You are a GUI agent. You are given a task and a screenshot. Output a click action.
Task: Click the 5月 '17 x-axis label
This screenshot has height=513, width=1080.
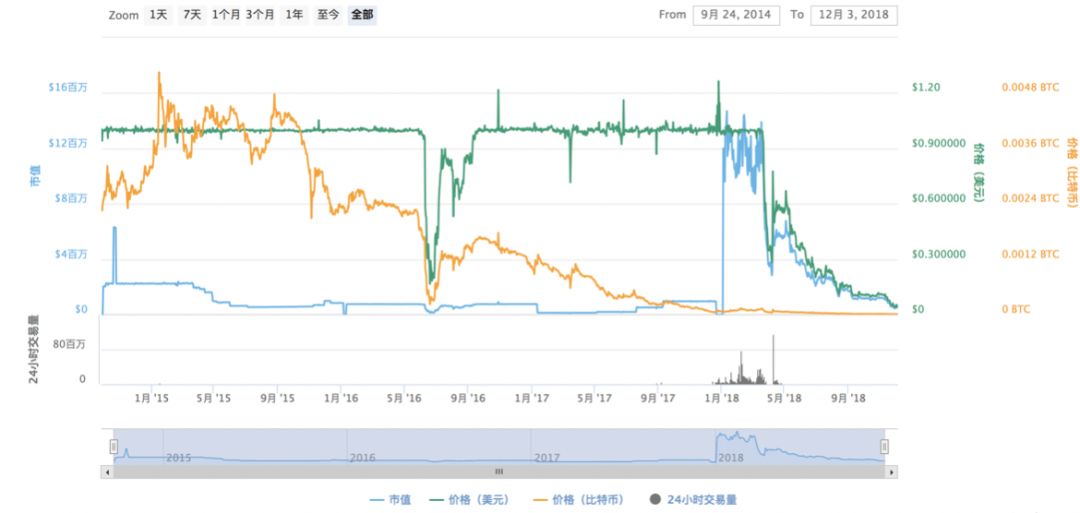(594, 398)
